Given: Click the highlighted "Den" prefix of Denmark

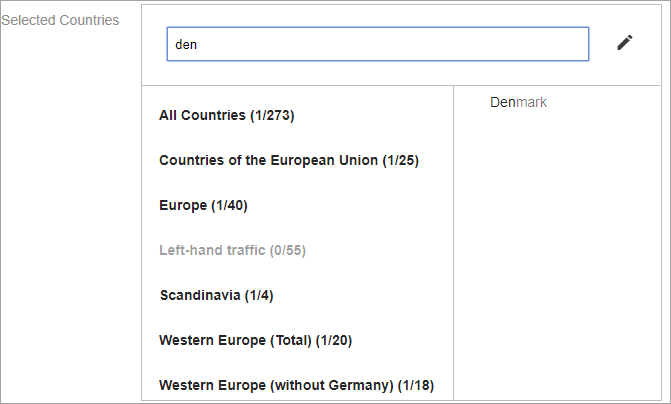Looking at the screenshot, I should (x=502, y=102).
